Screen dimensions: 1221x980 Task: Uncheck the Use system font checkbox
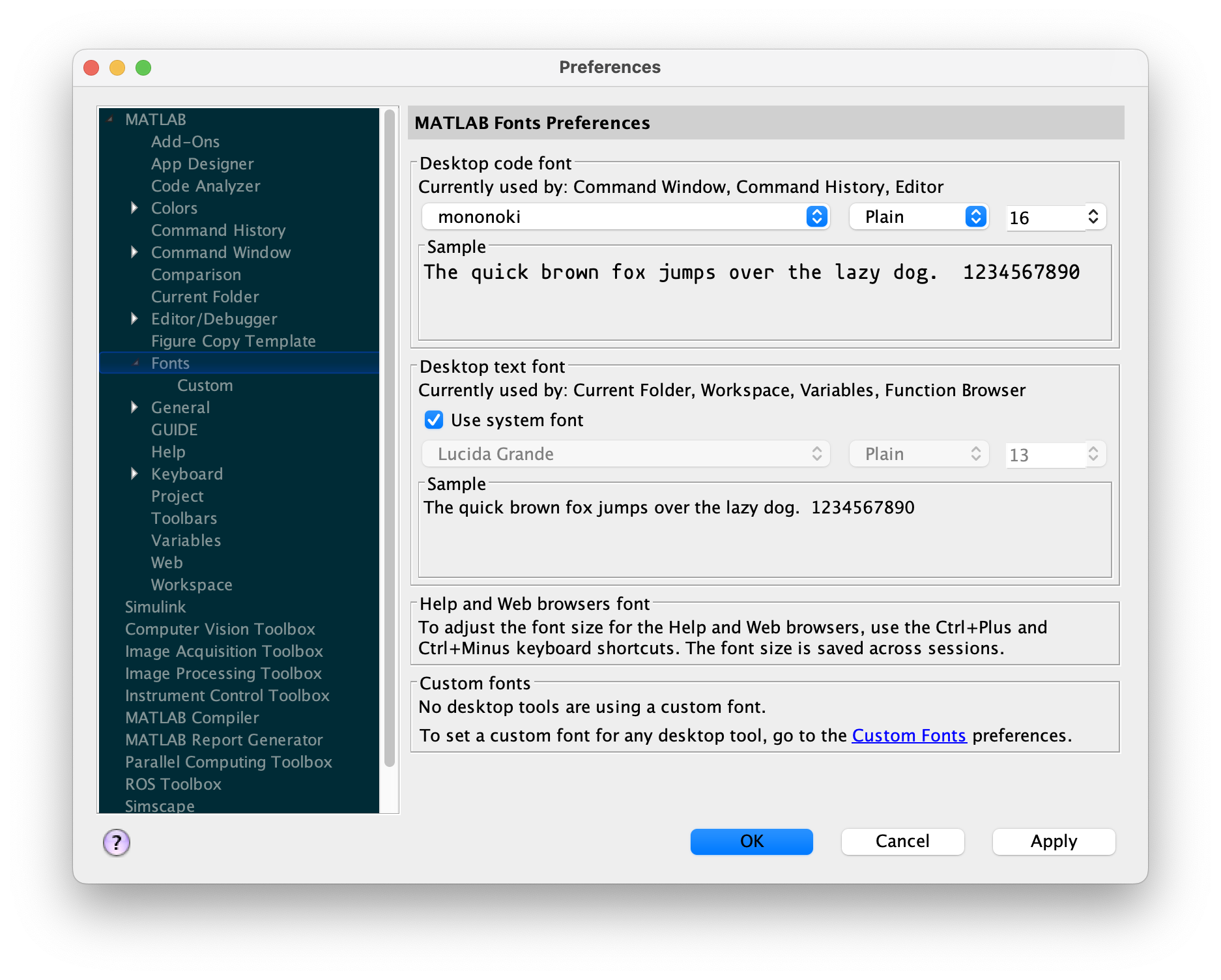434,420
